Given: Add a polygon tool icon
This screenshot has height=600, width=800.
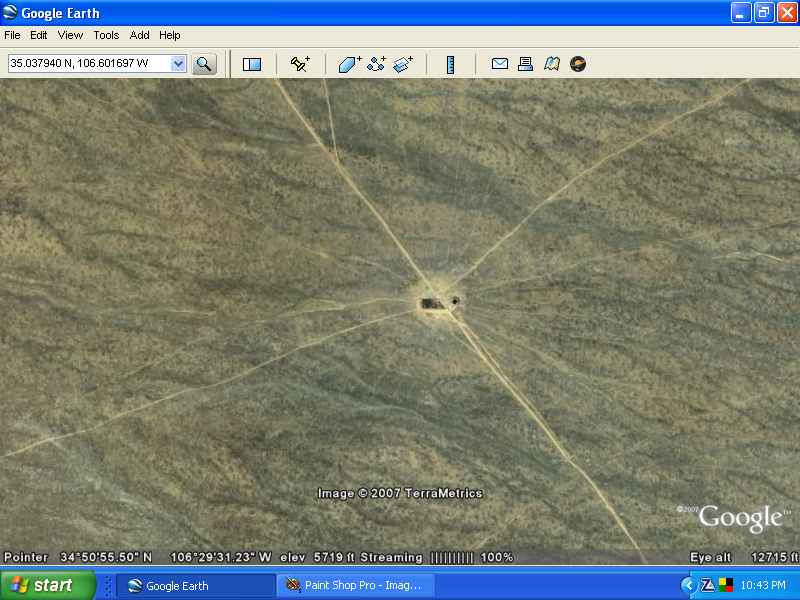Looking at the screenshot, I should click(x=349, y=64).
